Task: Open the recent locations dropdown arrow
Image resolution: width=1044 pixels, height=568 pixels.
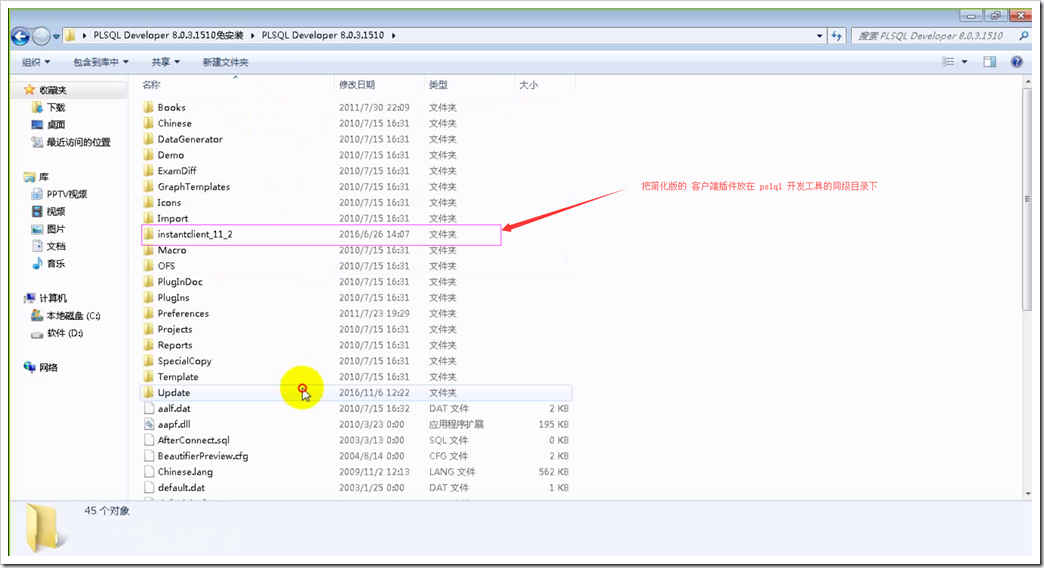Action: coord(56,37)
